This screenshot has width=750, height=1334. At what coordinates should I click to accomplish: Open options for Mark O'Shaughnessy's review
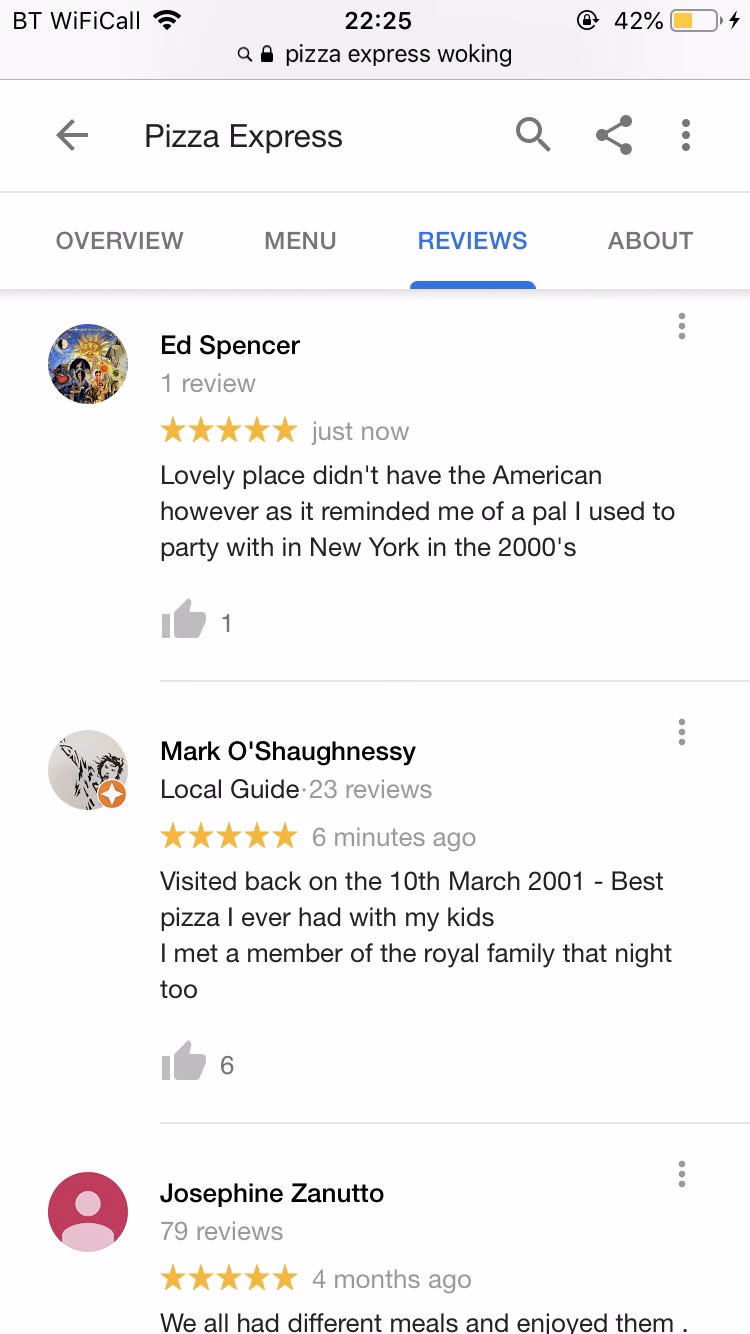[681, 732]
